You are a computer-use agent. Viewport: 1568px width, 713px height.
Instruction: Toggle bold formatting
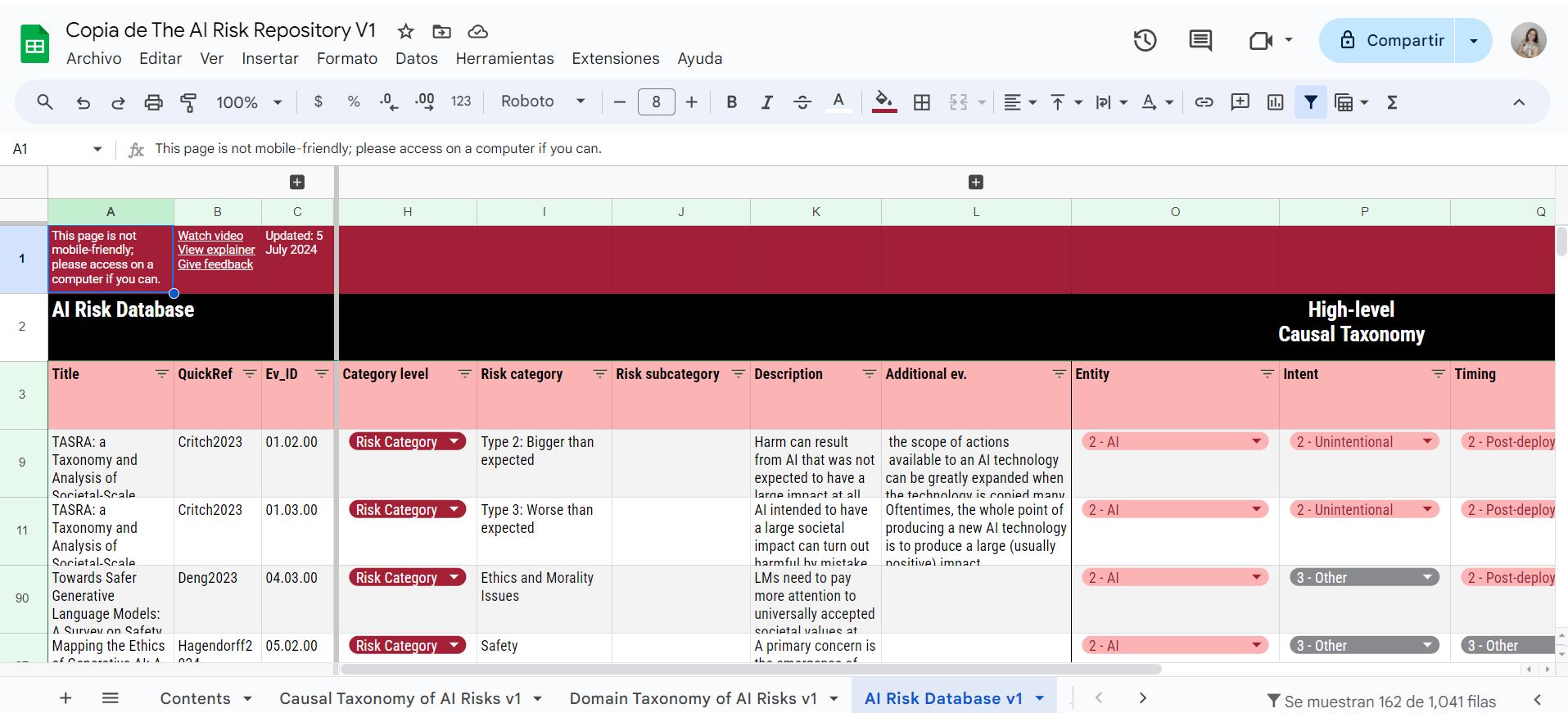[731, 102]
